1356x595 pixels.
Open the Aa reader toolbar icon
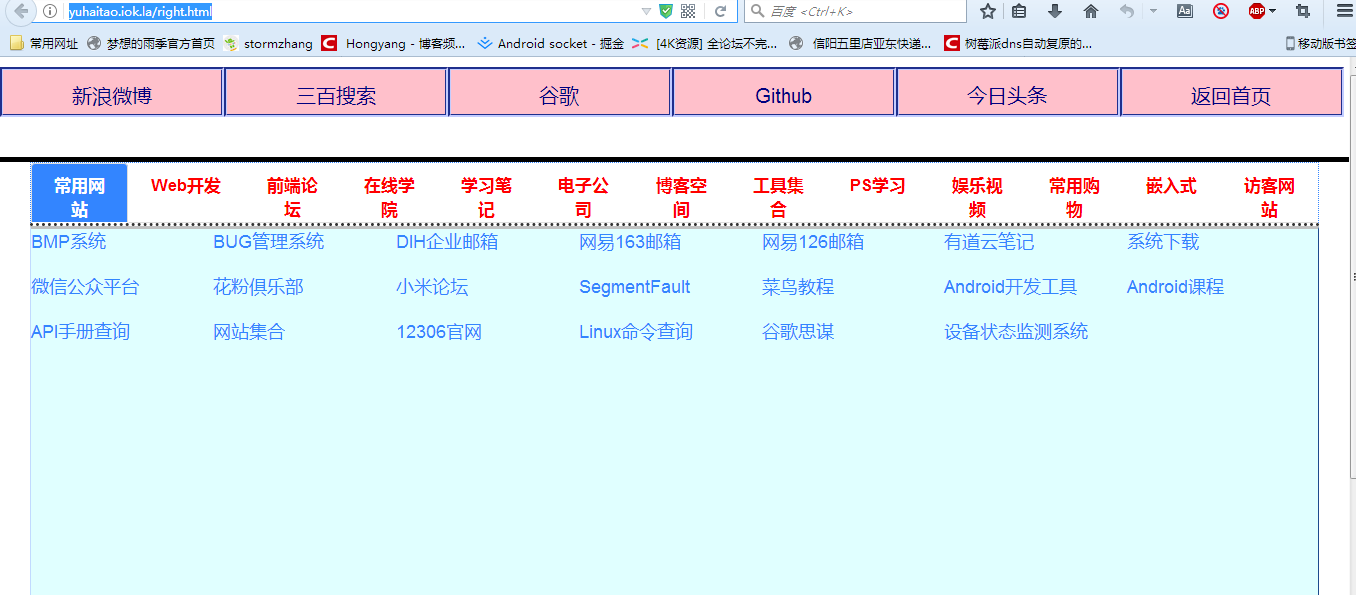pyautogui.click(x=1185, y=11)
